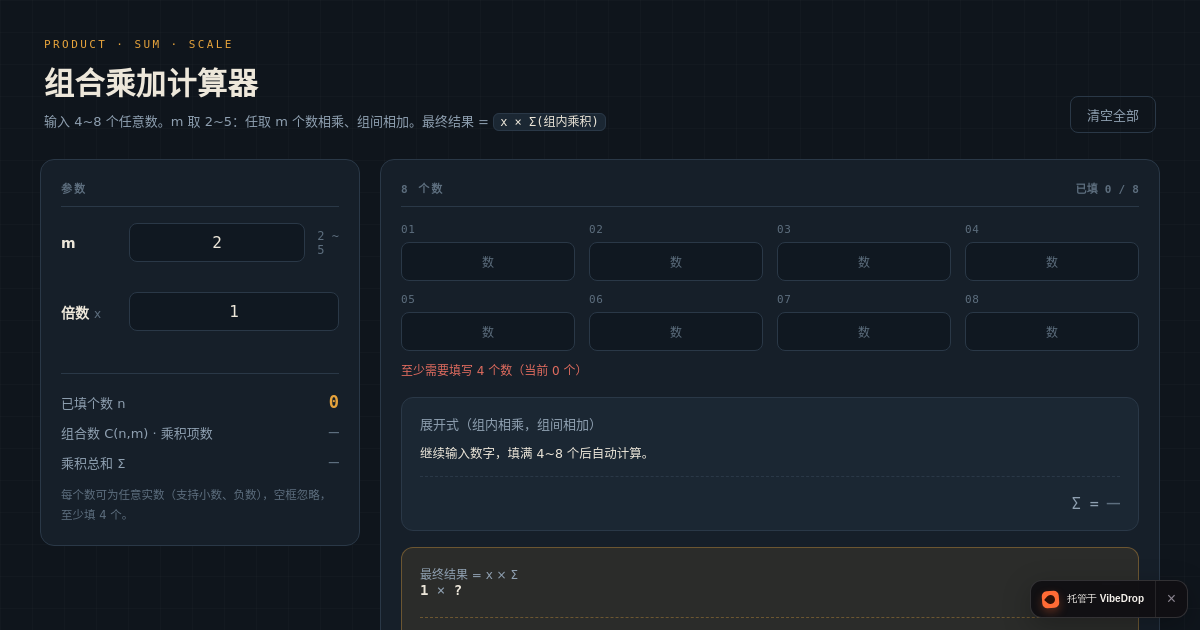Click the Σ = — result text

pyautogui.click(x=1095, y=503)
